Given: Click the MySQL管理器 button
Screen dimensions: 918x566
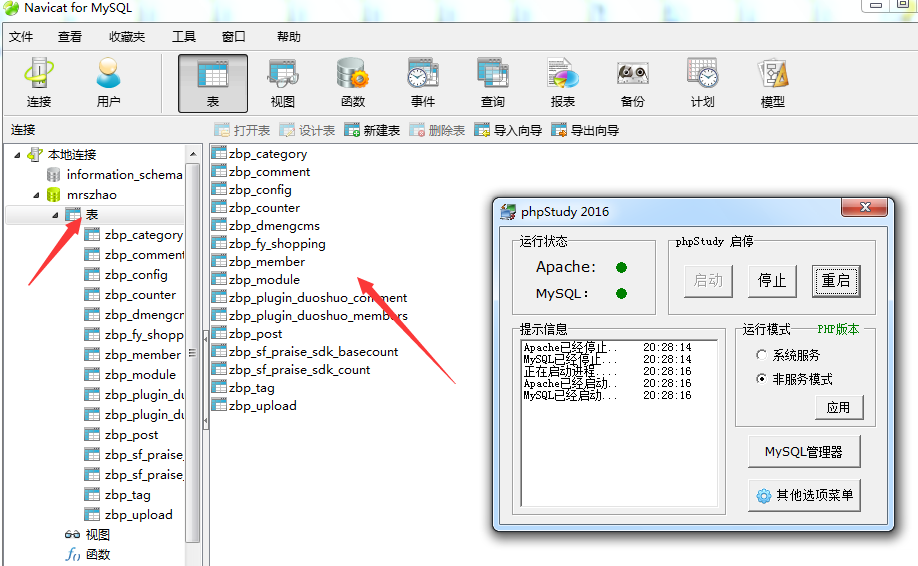Looking at the screenshot, I should [x=804, y=452].
